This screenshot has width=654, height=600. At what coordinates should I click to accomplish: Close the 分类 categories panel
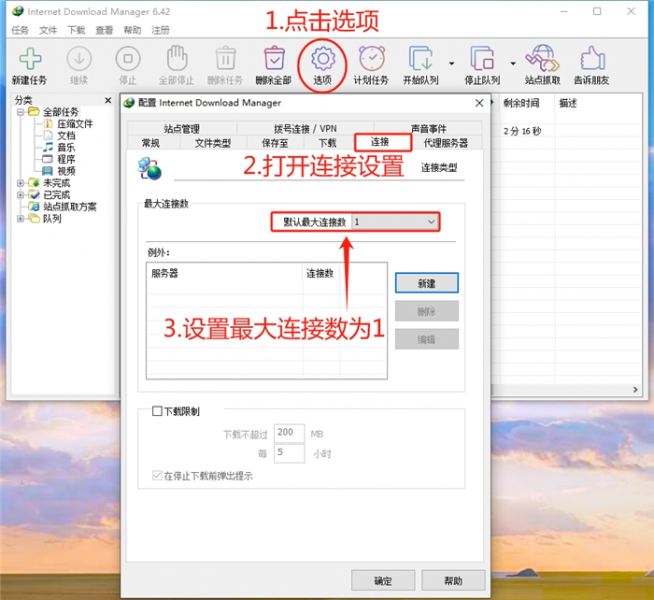tap(108, 100)
